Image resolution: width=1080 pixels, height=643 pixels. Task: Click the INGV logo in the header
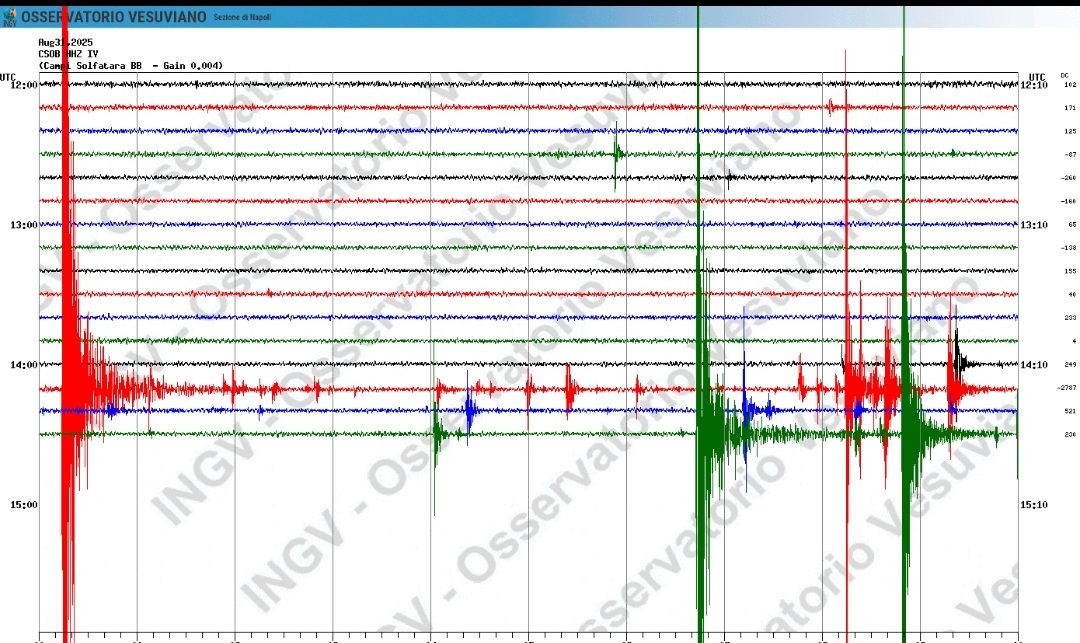(x=9, y=17)
